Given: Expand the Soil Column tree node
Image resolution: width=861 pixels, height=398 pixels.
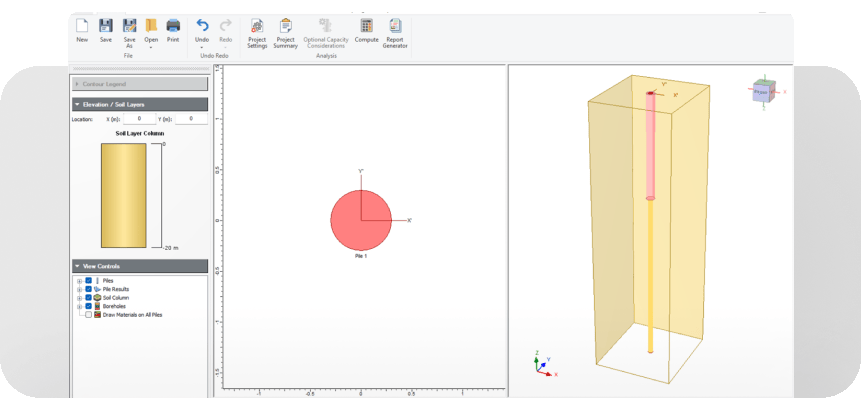Looking at the screenshot, I should pos(80,298).
